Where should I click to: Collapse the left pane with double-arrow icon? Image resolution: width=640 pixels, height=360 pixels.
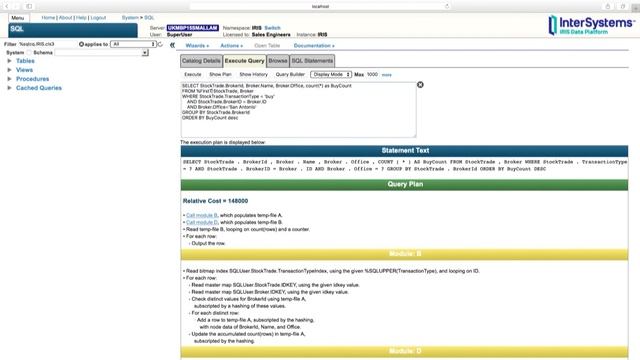(x=172, y=45)
